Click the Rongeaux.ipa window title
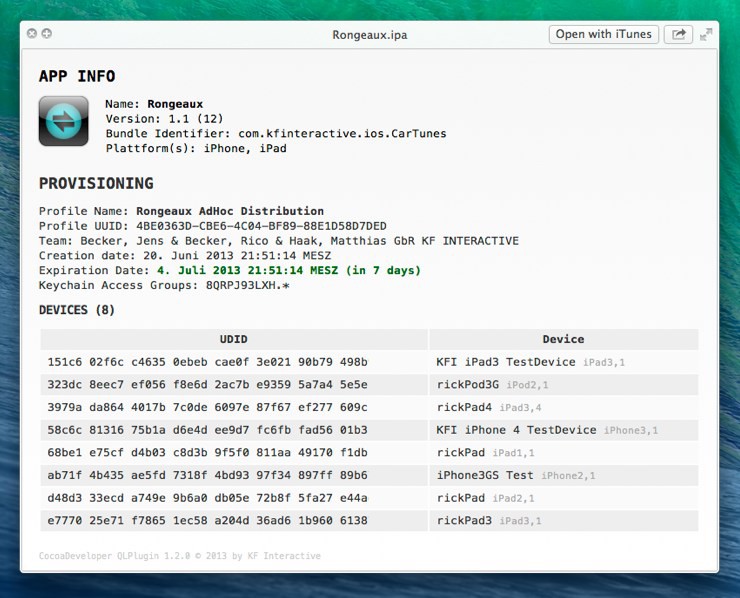 point(370,34)
